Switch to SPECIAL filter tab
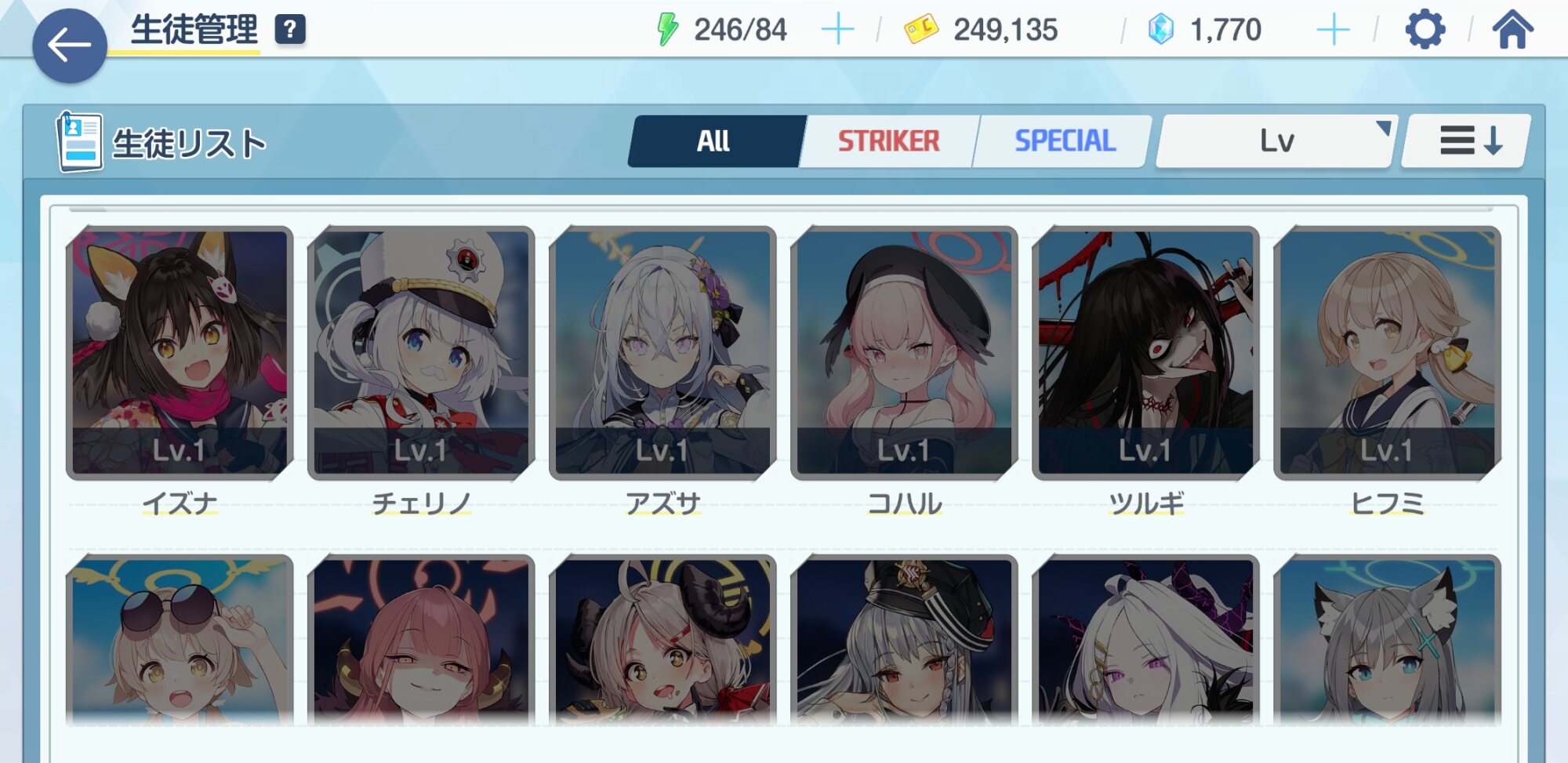Screen dimensions: 1568x763 [1065, 141]
